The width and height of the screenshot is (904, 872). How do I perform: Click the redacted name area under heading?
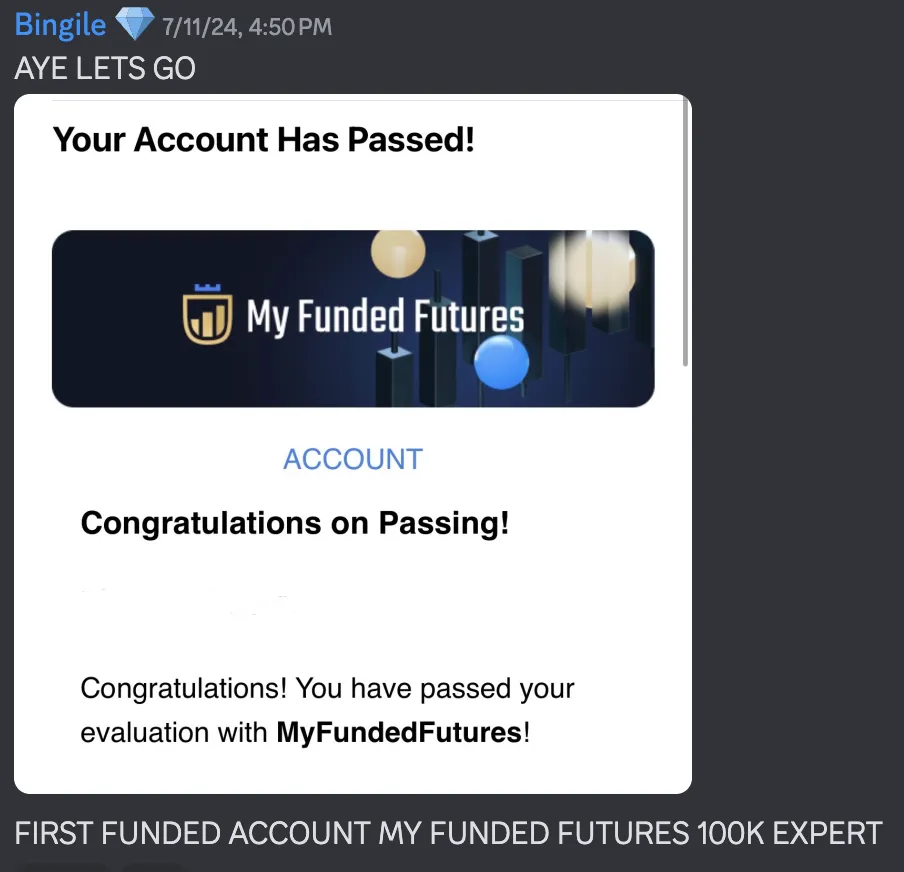(x=184, y=601)
